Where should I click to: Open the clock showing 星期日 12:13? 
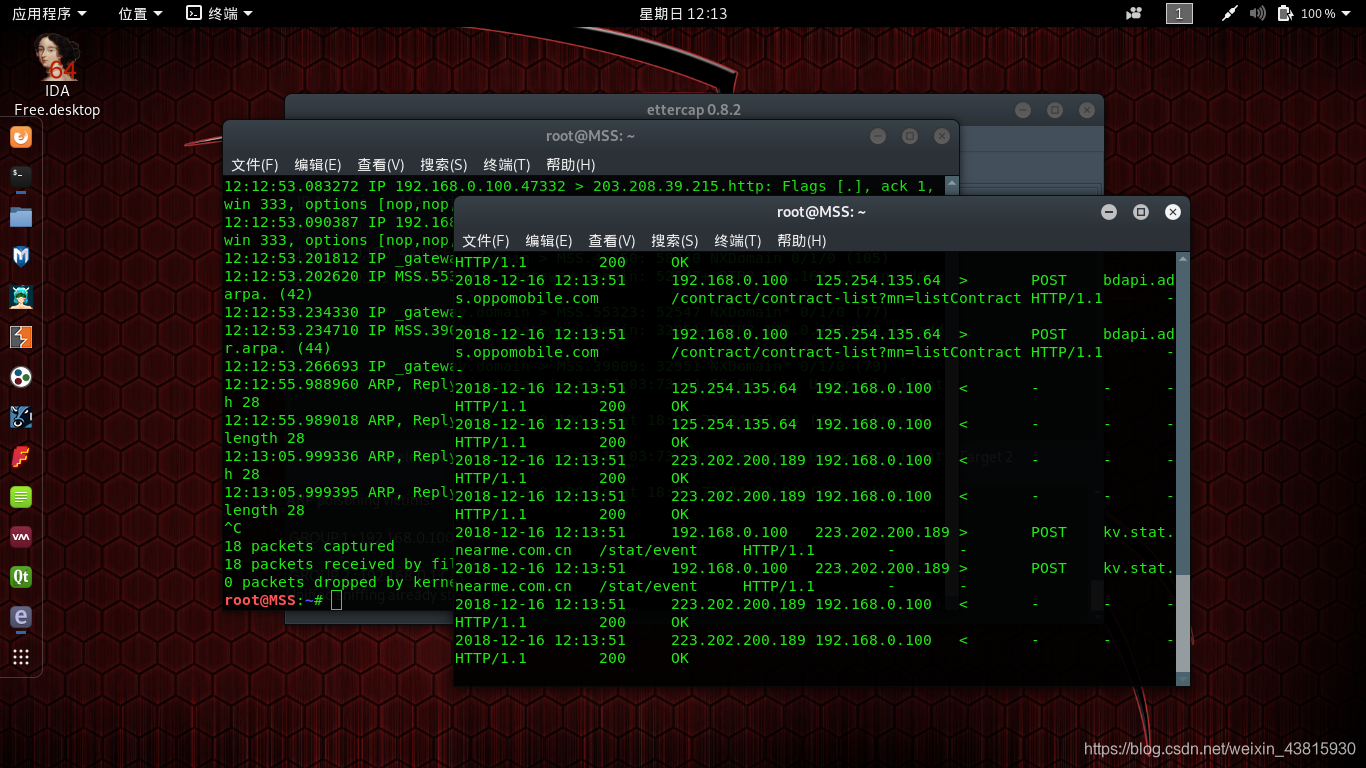[x=683, y=13]
